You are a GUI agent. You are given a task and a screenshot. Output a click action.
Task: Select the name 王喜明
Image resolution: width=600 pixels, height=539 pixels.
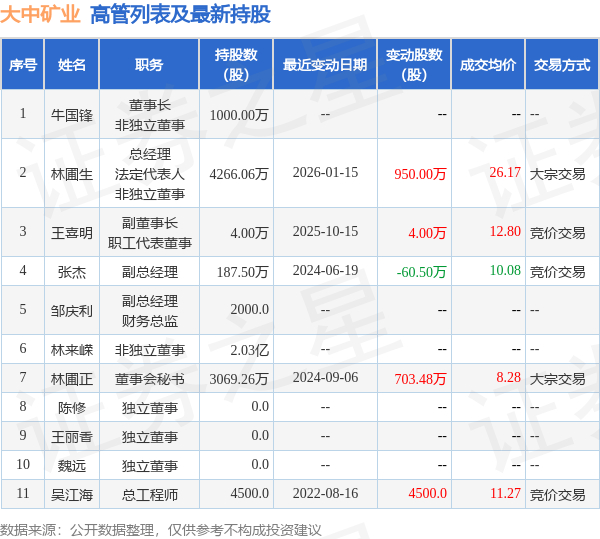[72, 233]
